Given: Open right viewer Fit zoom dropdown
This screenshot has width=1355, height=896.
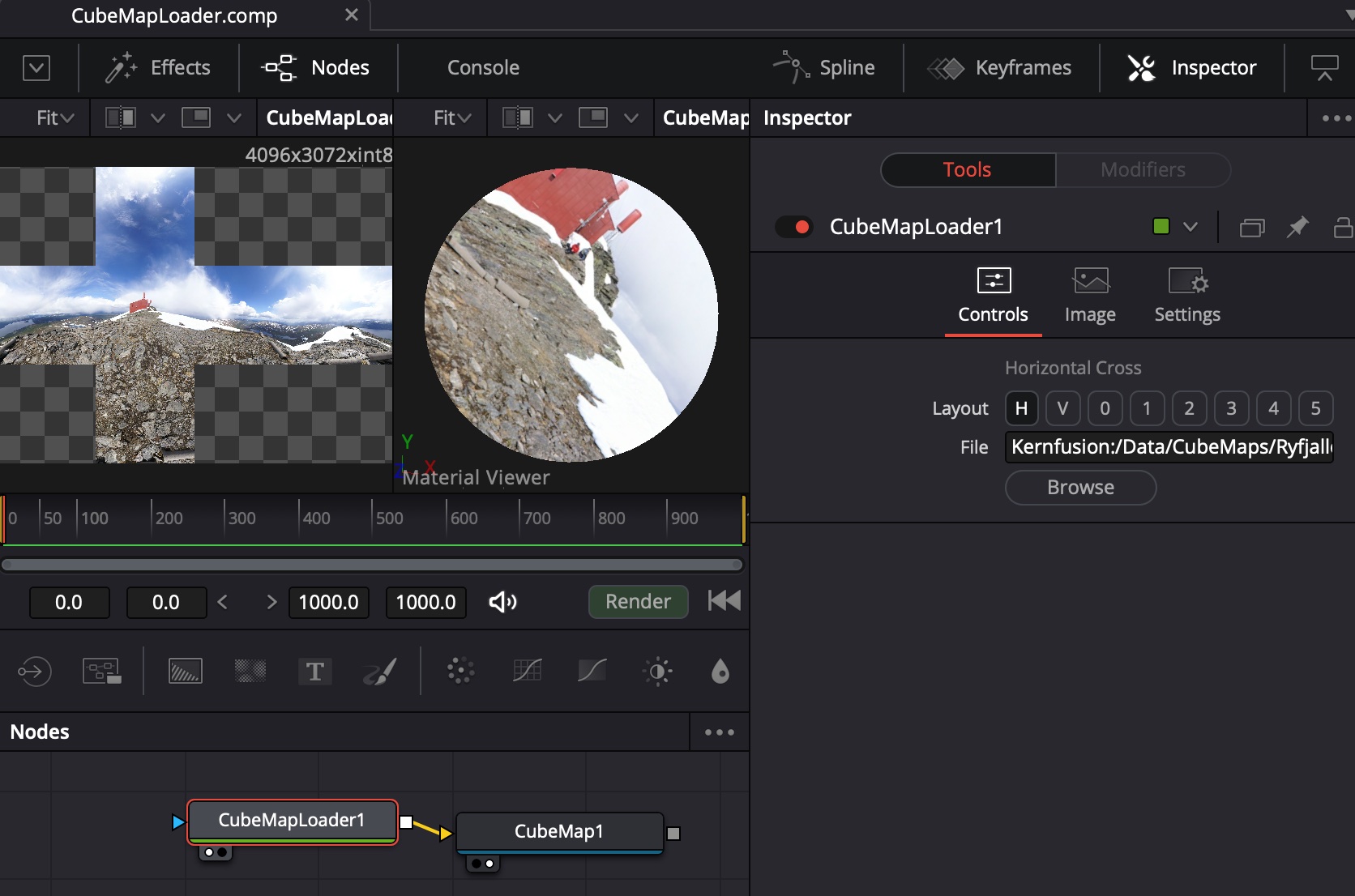Looking at the screenshot, I should tap(451, 118).
